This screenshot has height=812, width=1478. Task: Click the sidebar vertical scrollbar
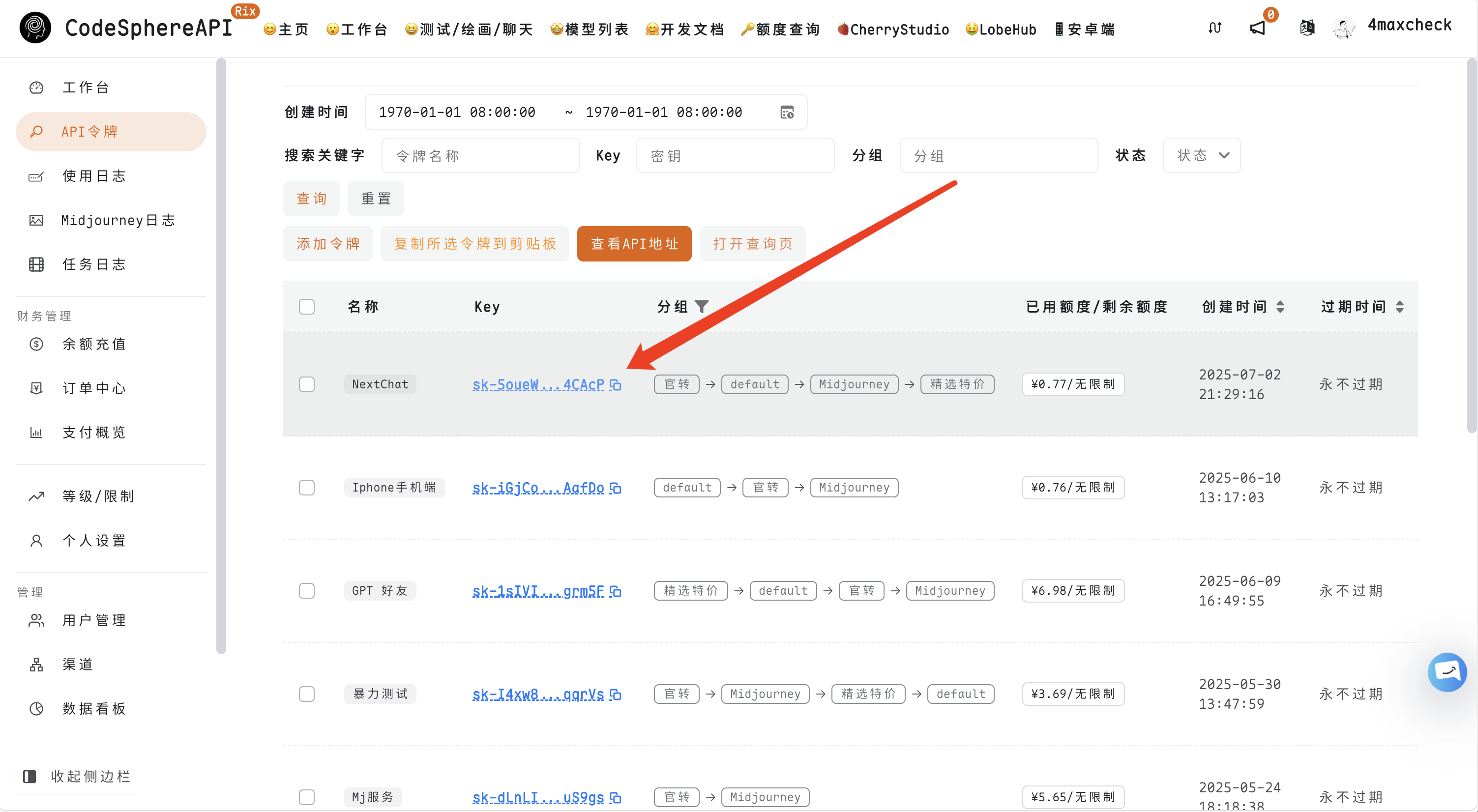pos(221,355)
